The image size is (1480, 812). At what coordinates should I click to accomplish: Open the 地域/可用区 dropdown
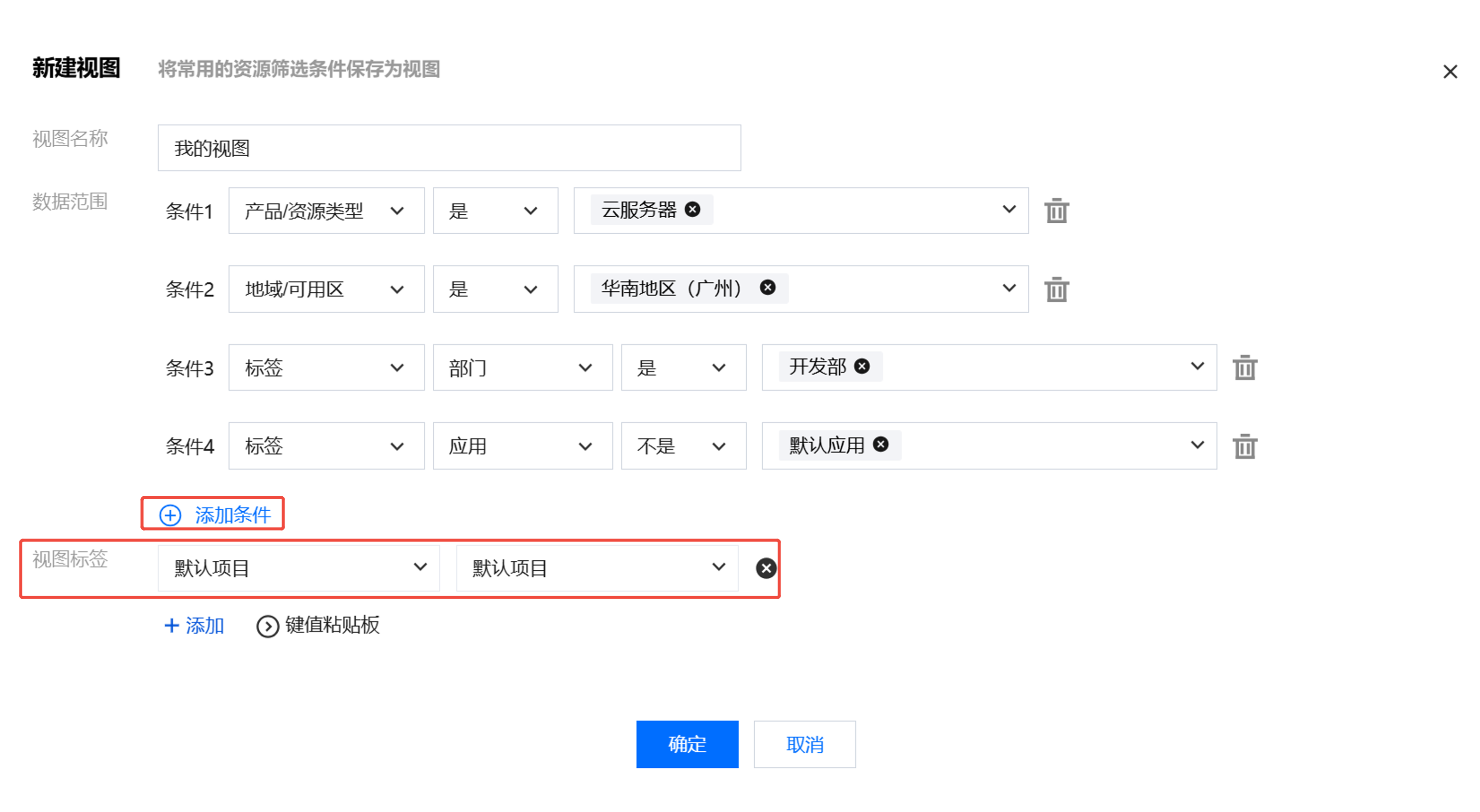326,289
